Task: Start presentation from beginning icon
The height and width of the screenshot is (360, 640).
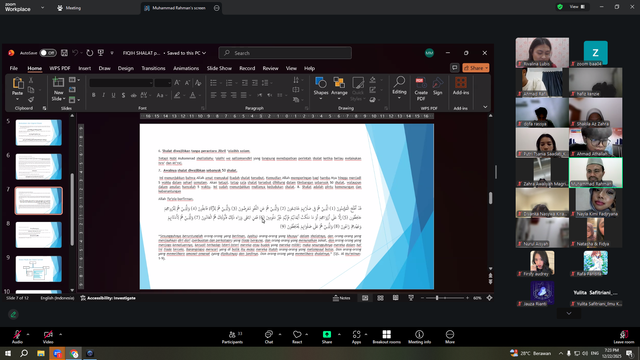Action: [x=101, y=53]
